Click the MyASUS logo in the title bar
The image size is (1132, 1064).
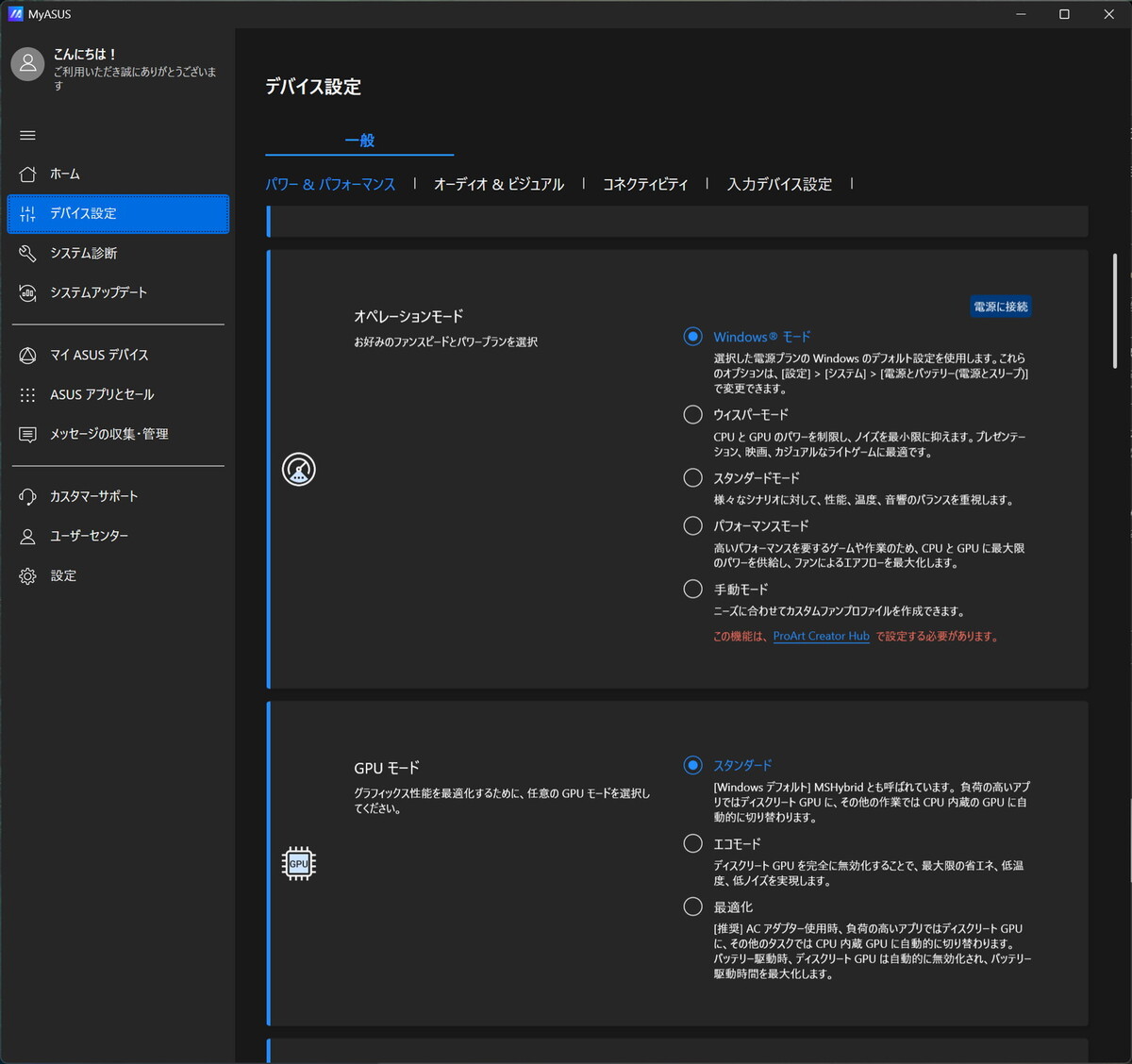(x=15, y=14)
